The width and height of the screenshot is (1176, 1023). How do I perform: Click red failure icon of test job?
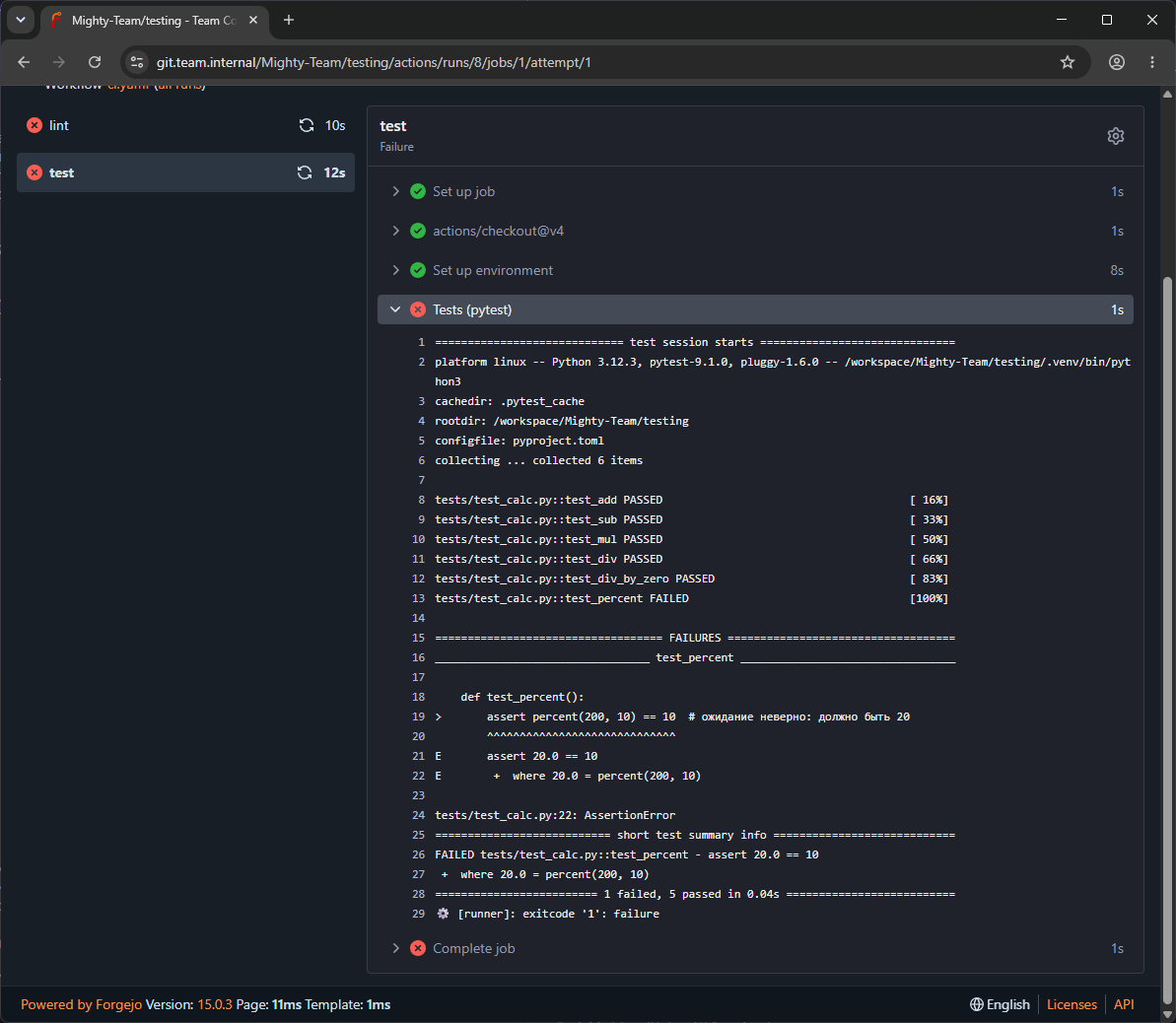pos(35,172)
